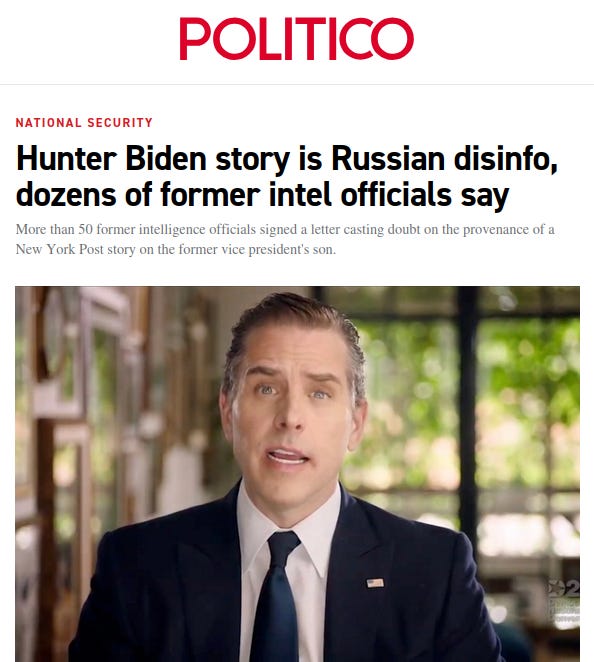The width and height of the screenshot is (594, 662).
Task: Click the headline line starting 'Hunter Biden story'
Action: click(x=287, y=159)
